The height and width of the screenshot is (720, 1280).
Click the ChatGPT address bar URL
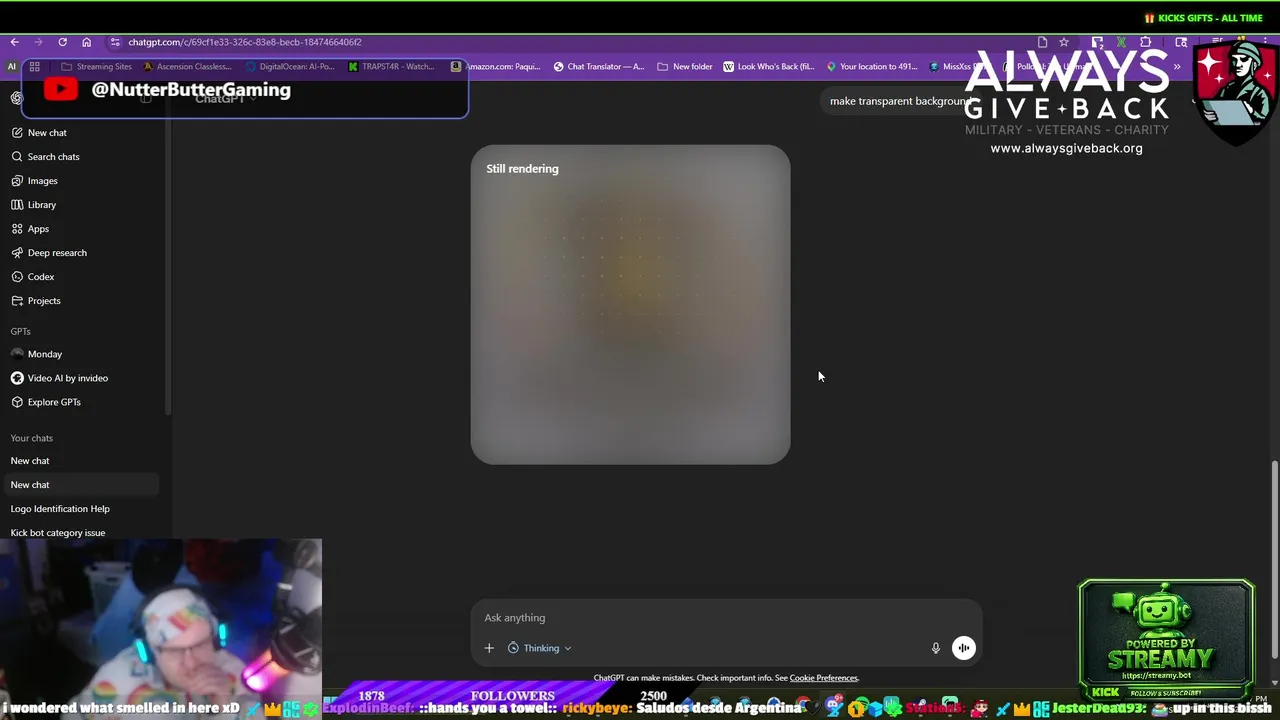click(x=245, y=42)
